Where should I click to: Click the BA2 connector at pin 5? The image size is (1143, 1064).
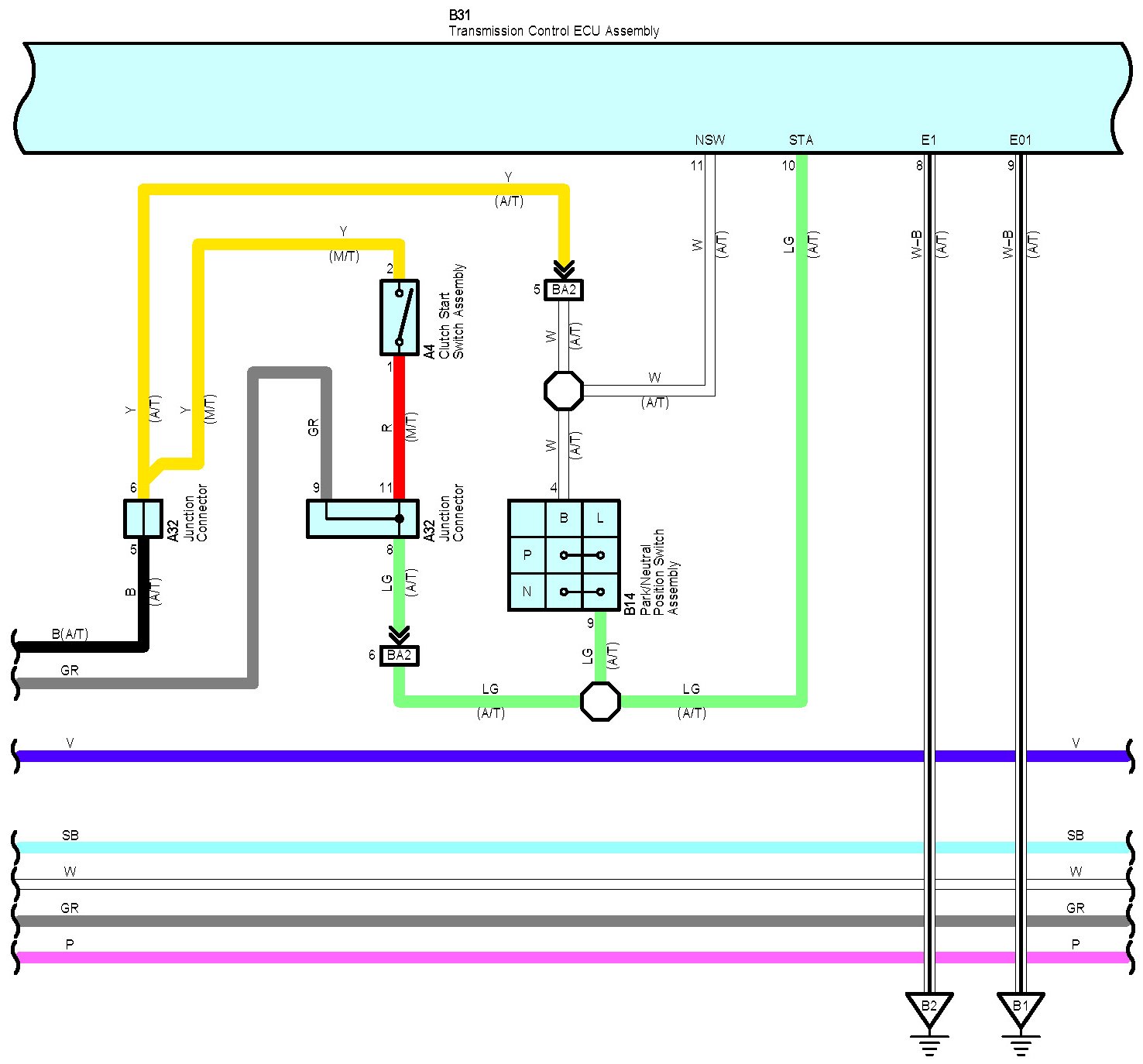coord(564,290)
